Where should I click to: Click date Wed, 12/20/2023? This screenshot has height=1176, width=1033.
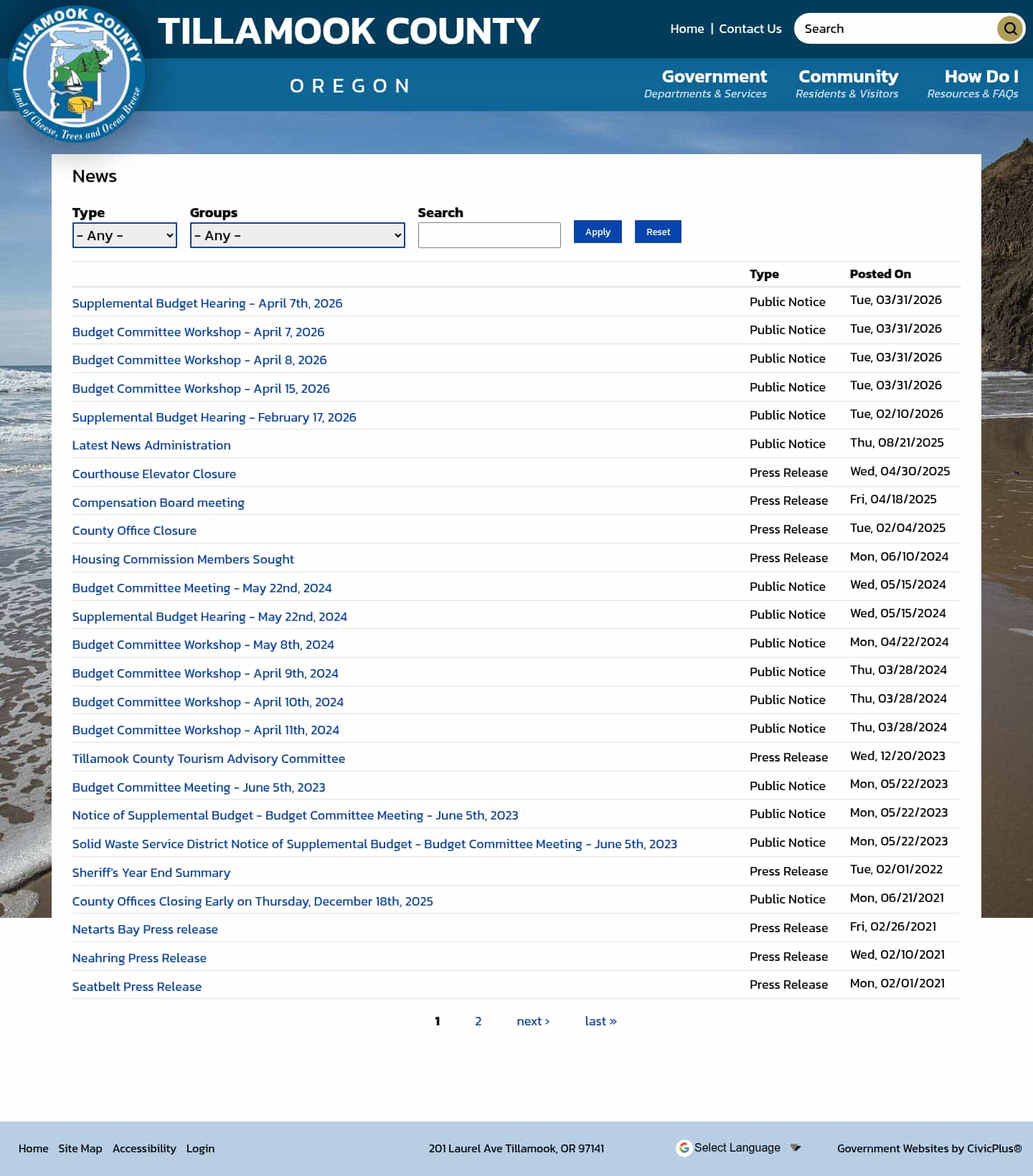(x=897, y=756)
